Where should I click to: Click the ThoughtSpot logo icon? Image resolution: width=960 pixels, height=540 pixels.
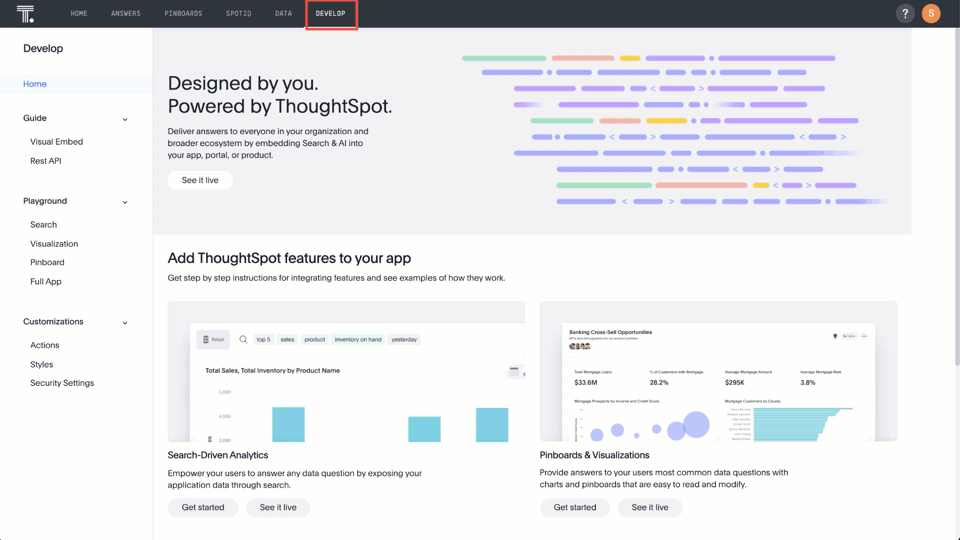point(25,13)
